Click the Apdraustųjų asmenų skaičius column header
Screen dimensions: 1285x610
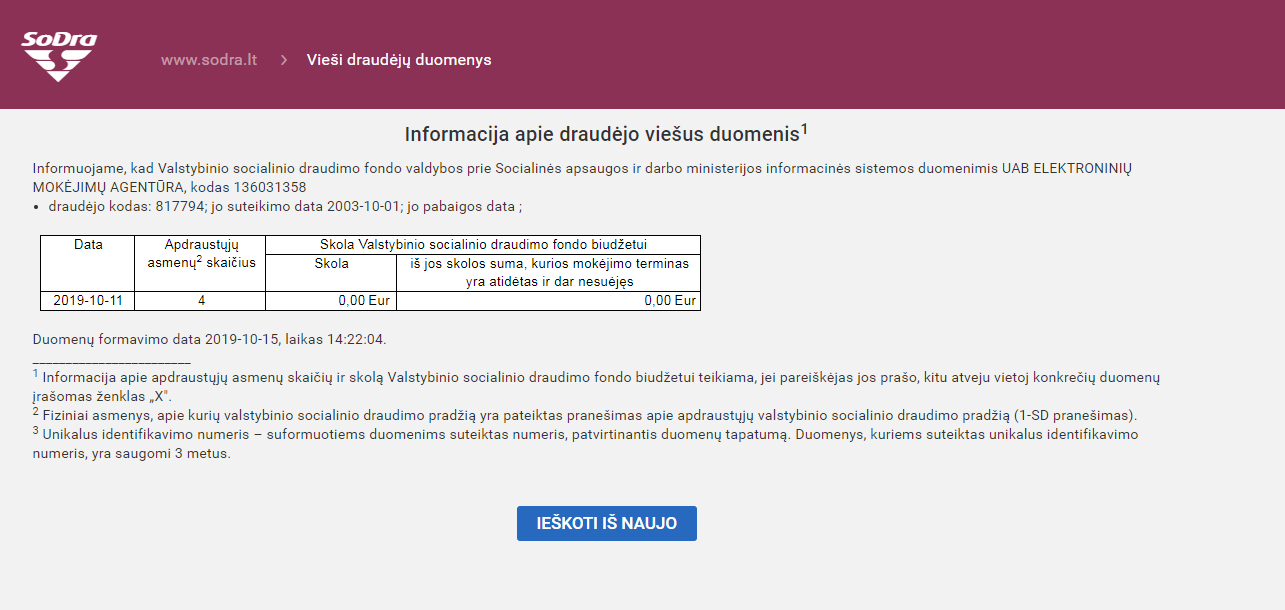coord(200,253)
